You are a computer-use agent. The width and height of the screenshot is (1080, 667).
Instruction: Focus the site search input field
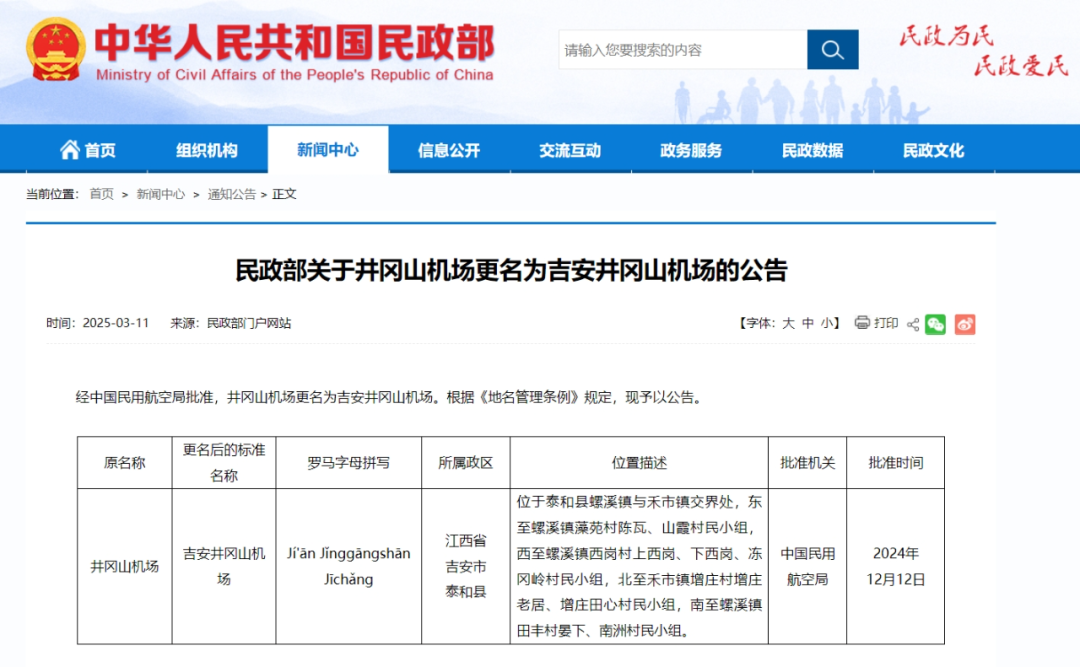pos(683,50)
